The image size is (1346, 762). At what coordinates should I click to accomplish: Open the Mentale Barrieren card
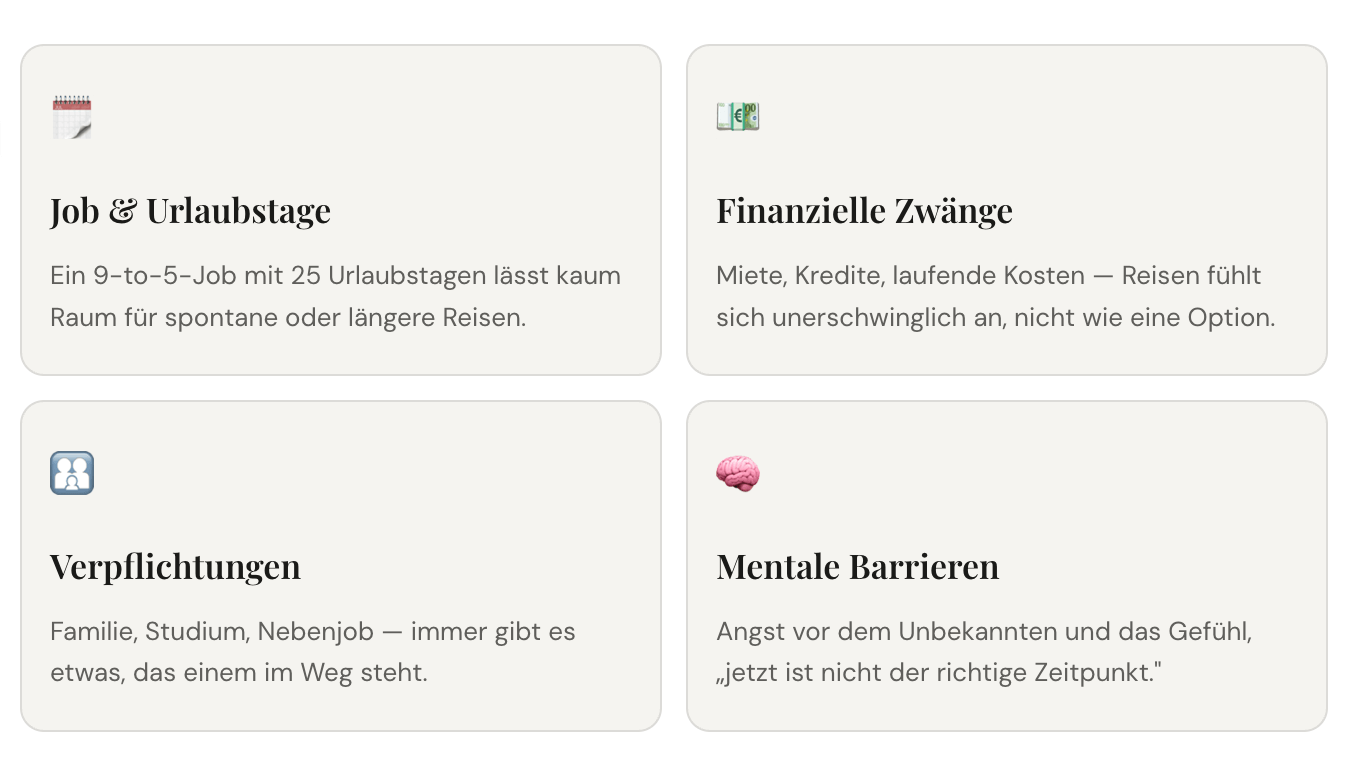(x=1007, y=566)
